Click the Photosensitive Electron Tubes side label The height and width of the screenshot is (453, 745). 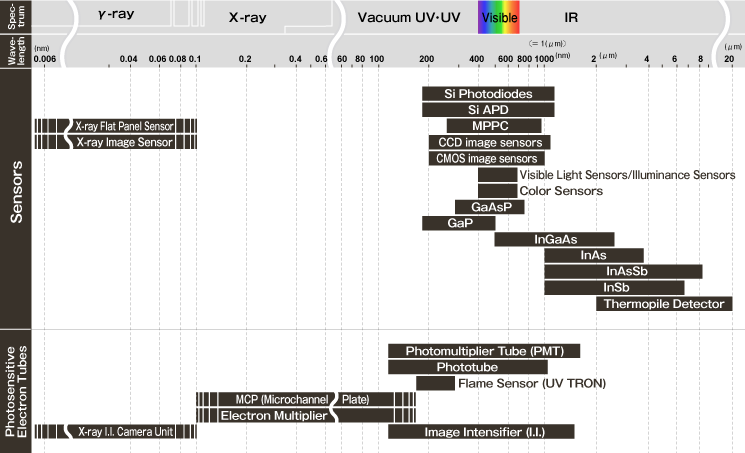(x=16, y=391)
